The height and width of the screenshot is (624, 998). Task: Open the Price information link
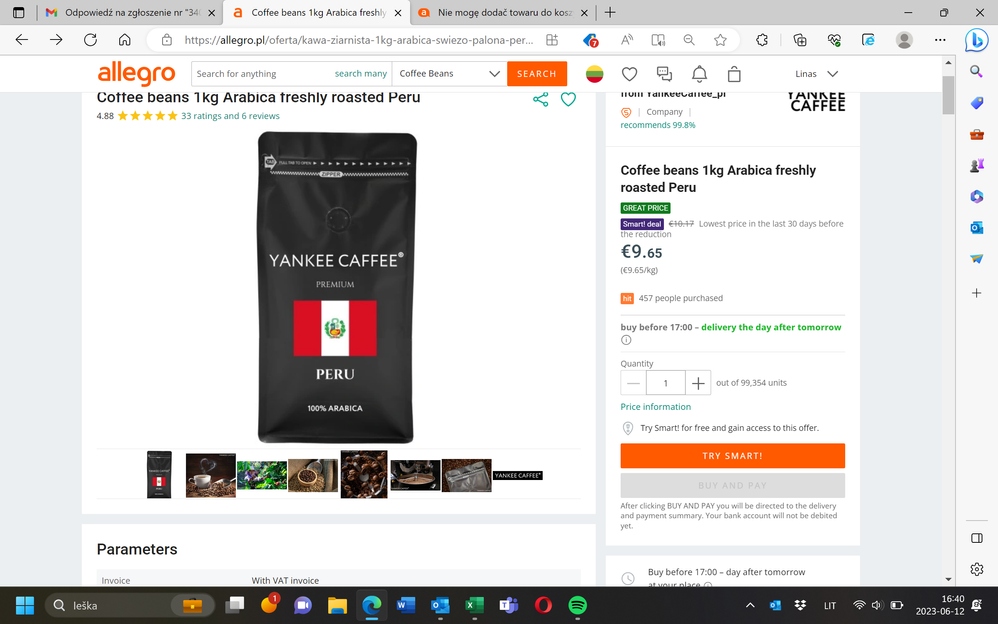tap(656, 407)
